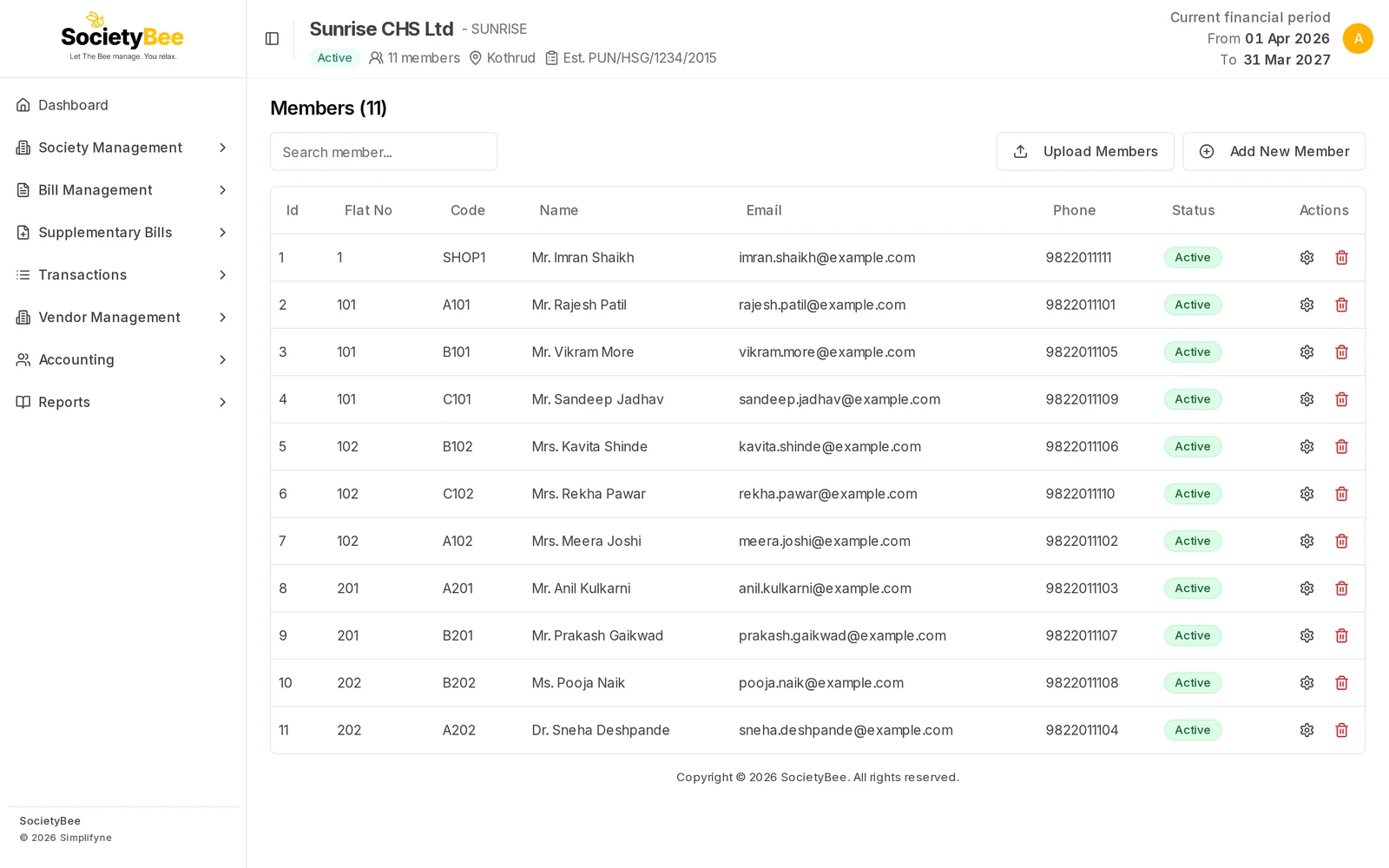1389x868 pixels.
Task: Expand Transactions menu
Action: coord(122,275)
